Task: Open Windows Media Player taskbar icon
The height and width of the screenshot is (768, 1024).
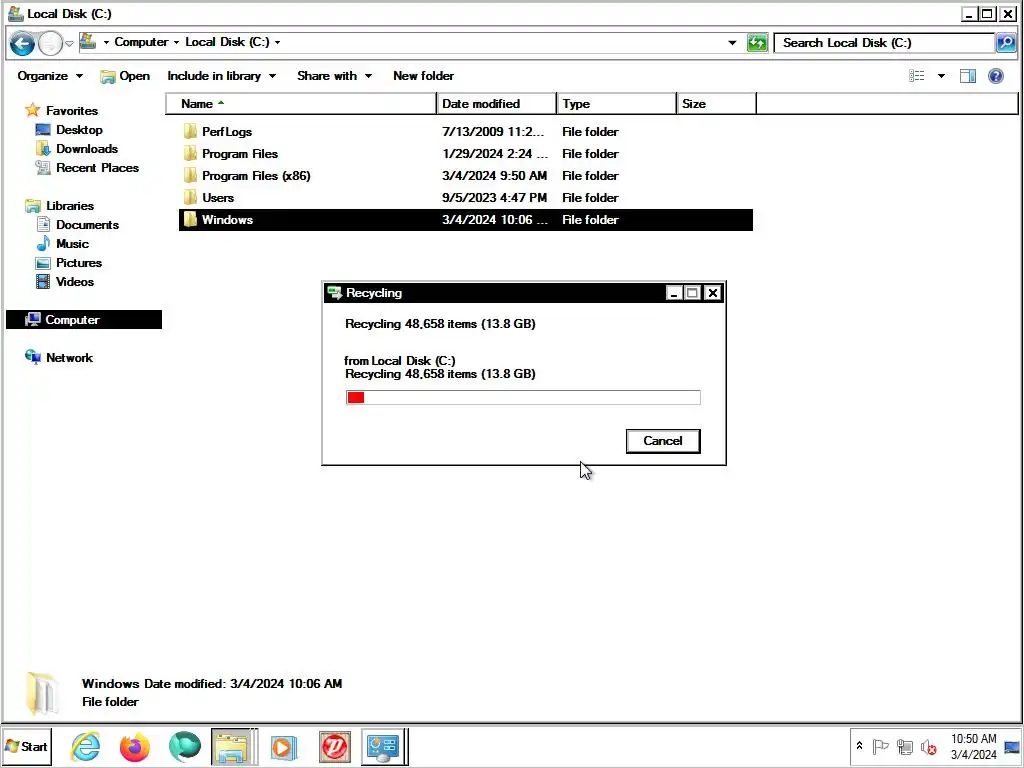Action: click(284, 747)
